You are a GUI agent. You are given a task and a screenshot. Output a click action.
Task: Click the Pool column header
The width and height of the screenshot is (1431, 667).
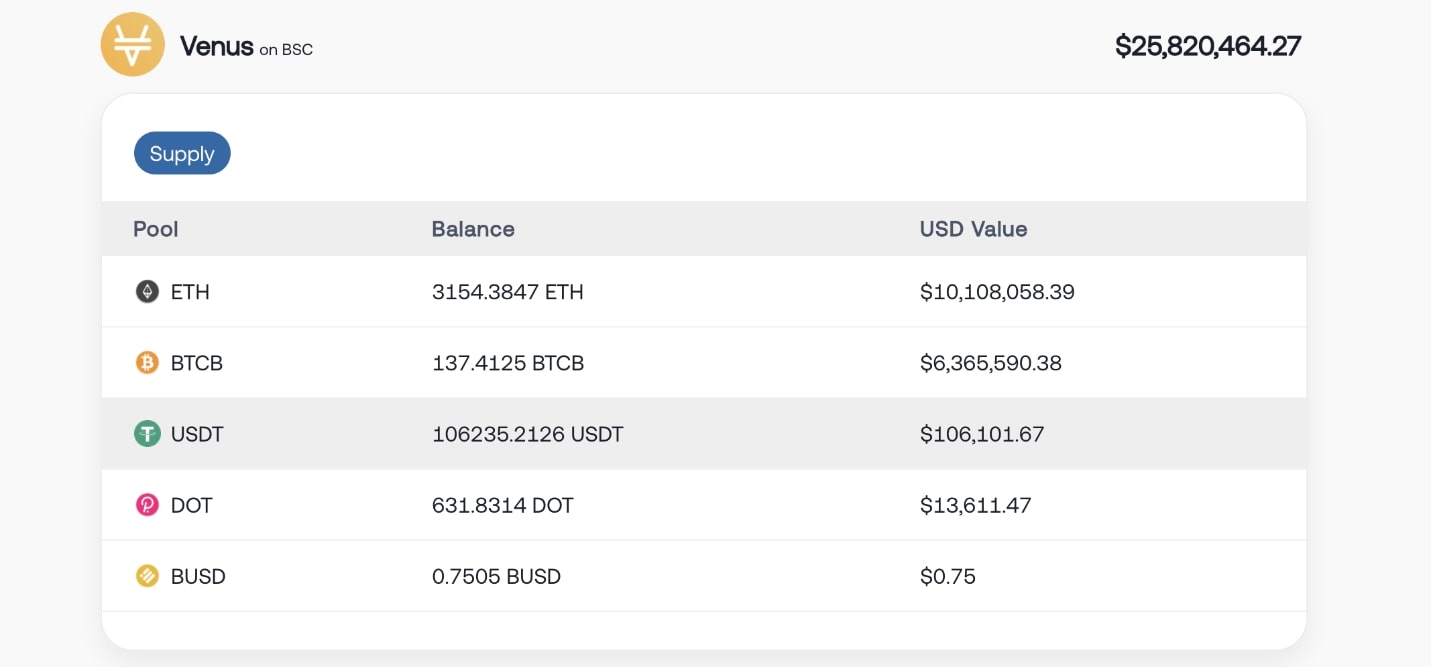click(156, 229)
